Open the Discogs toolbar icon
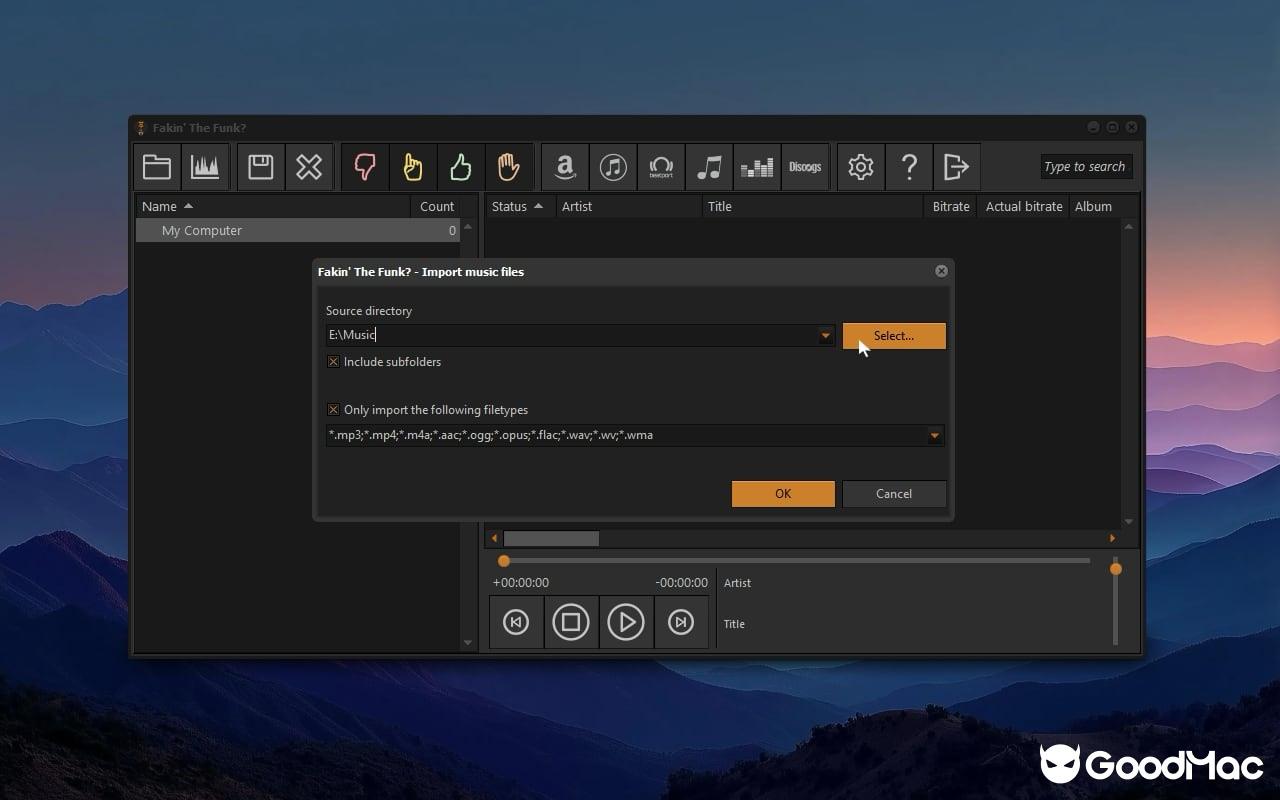 (x=805, y=167)
